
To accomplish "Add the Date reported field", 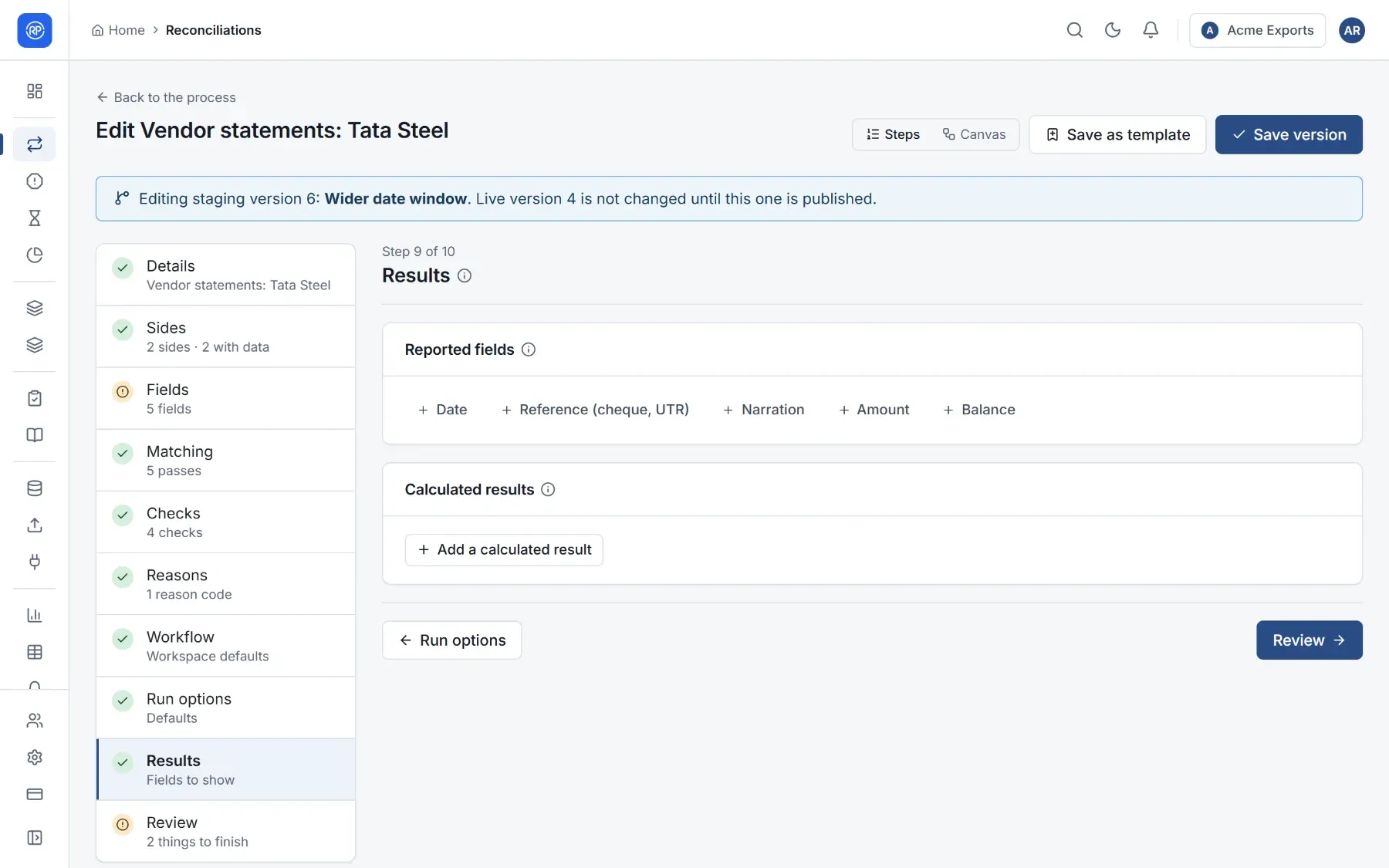I will click(442, 410).
